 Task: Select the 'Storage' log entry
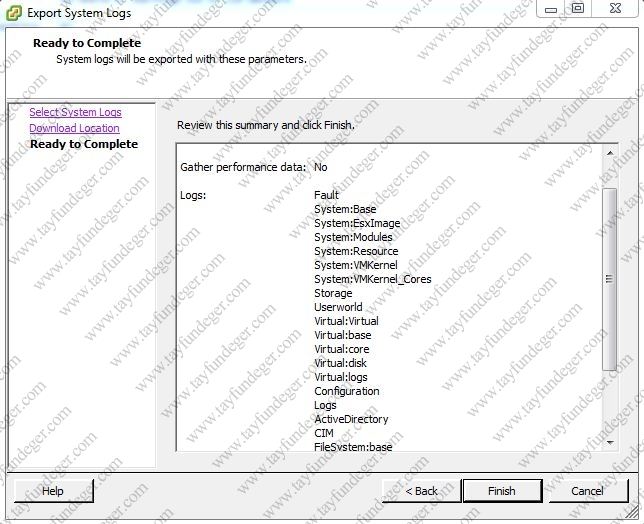click(333, 293)
